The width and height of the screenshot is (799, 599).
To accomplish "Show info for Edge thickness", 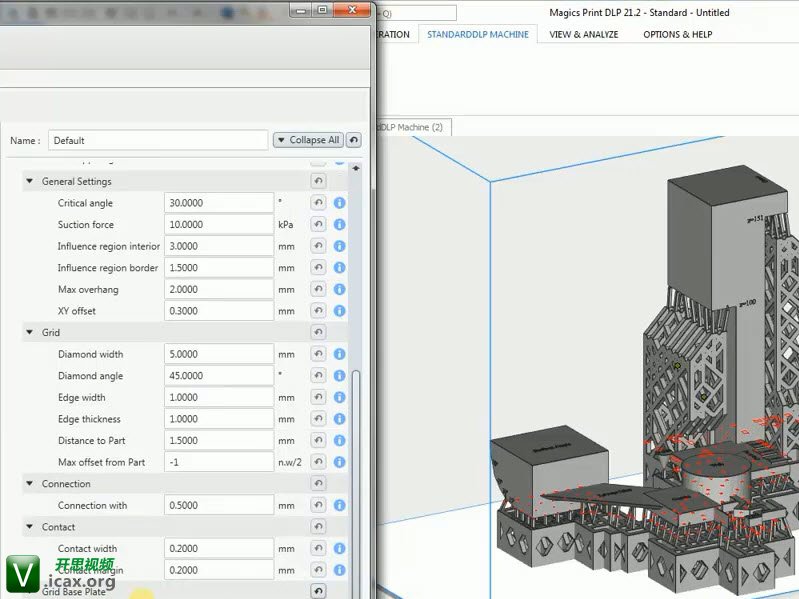I will pos(339,420).
